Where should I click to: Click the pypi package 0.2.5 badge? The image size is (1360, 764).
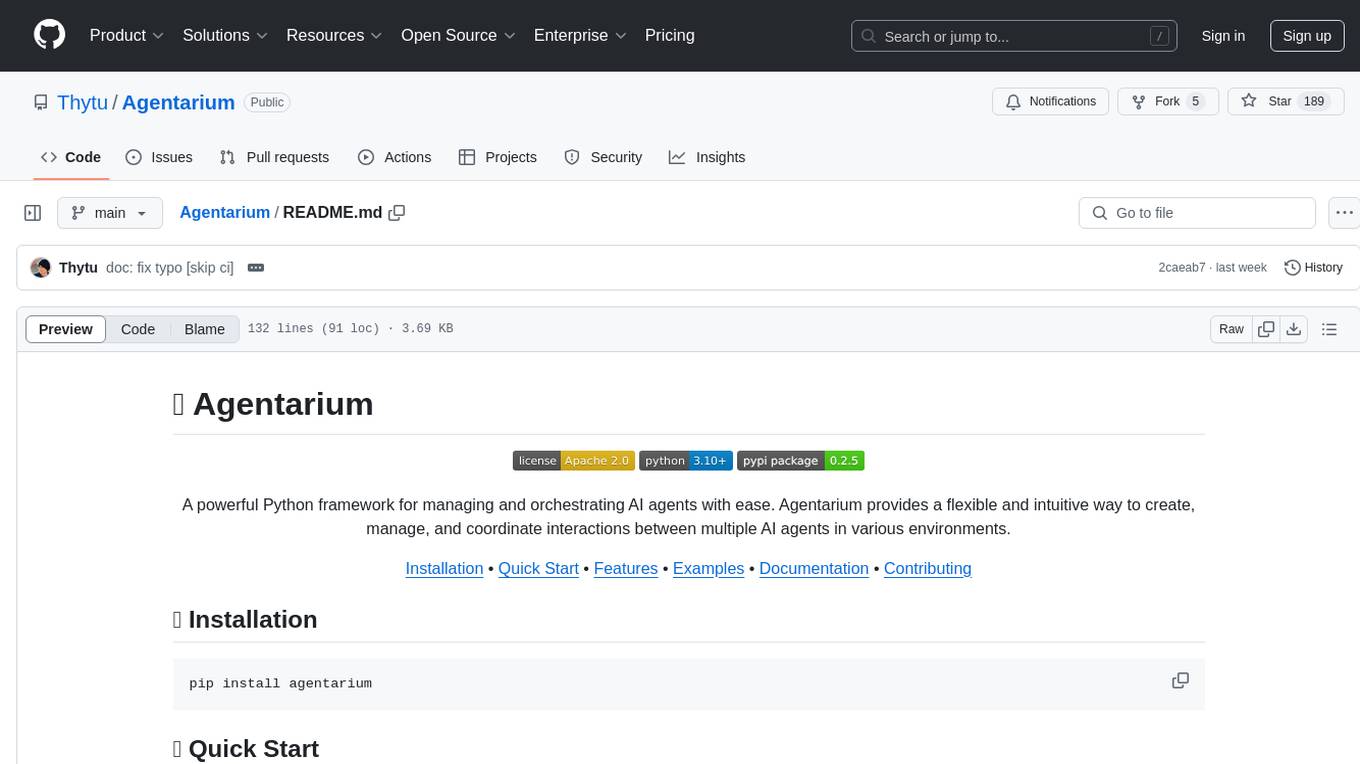click(x=801, y=461)
